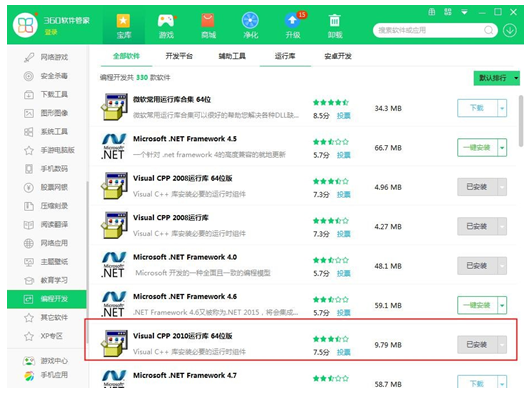Click 投票 link for 微软常用运行库合集

click(x=344, y=116)
